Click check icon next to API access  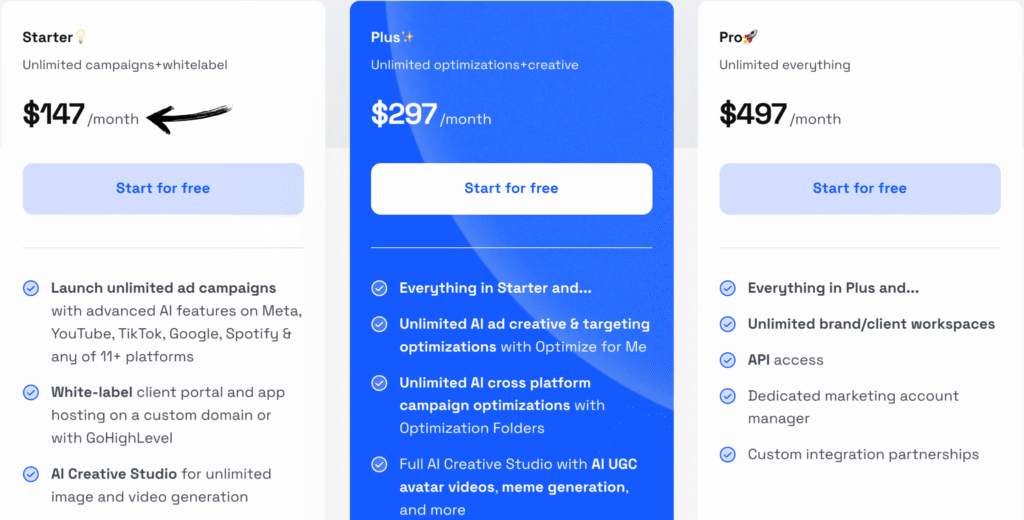(728, 360)
